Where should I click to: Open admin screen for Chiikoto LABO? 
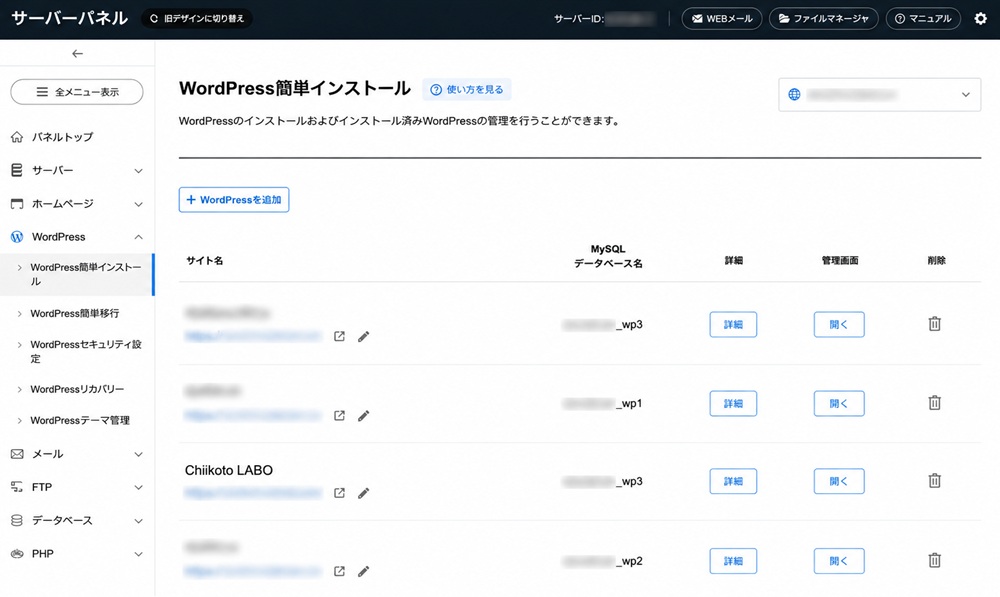839,481
